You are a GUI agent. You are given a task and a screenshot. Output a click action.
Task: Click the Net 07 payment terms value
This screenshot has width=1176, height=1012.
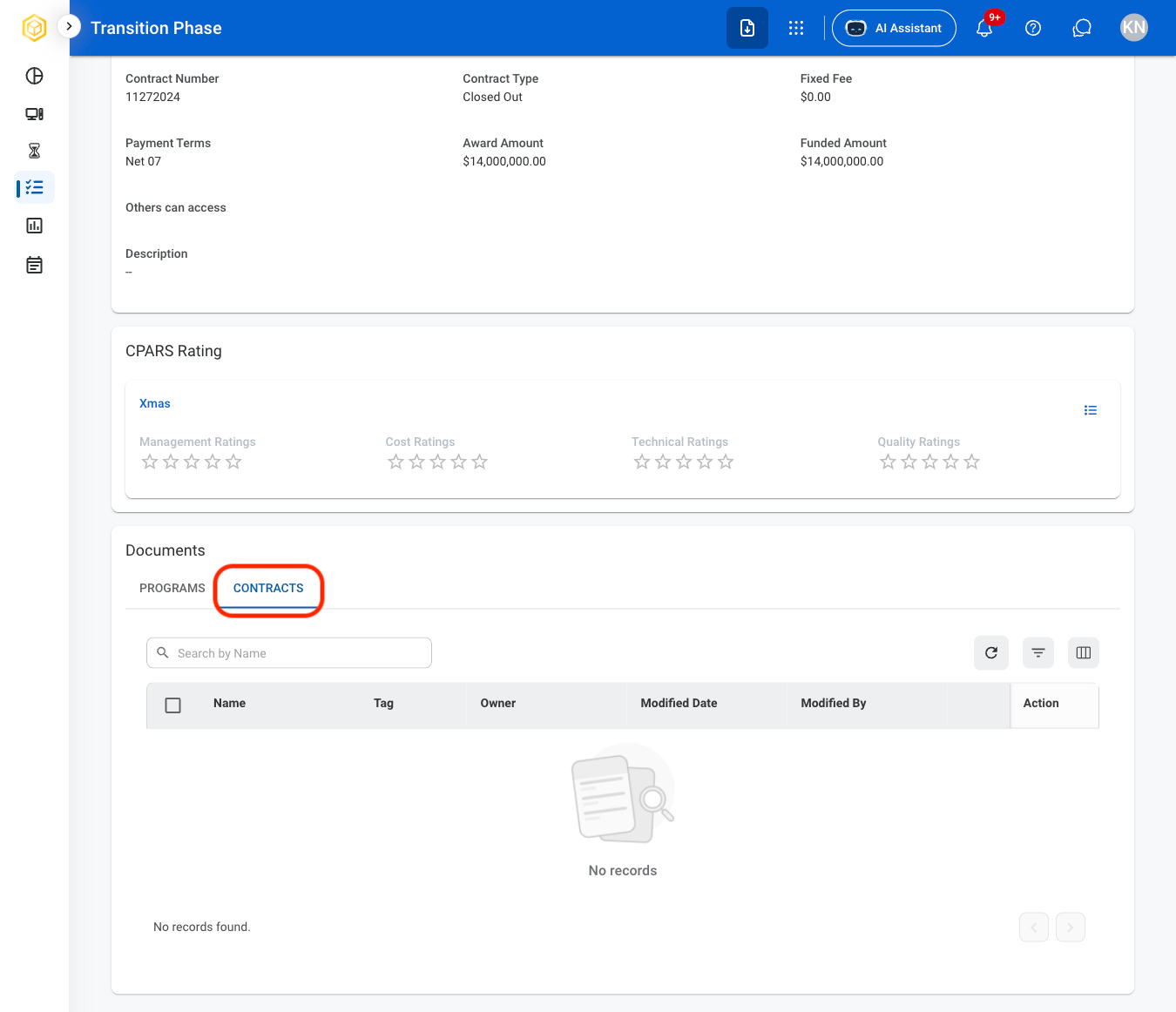click(x=144, y=161)
